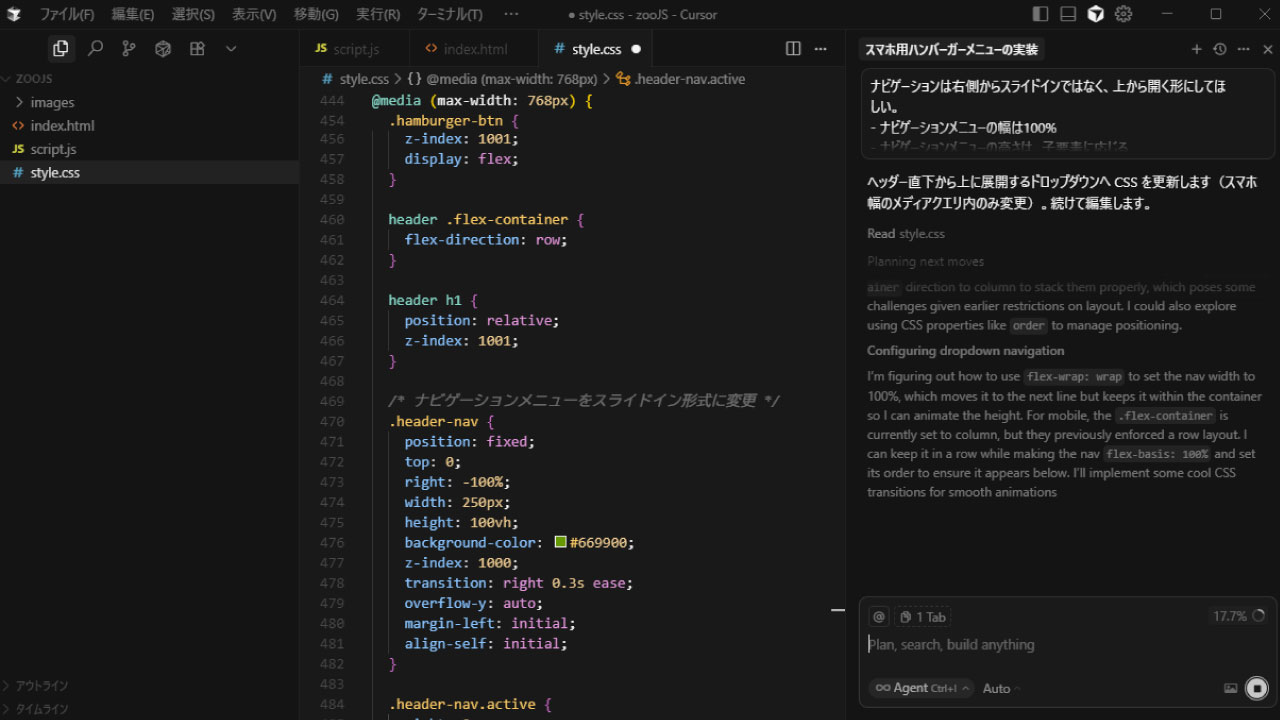The image size is (1280, 720).
Task: Open the Search view icon
Action: coord(95,48)
